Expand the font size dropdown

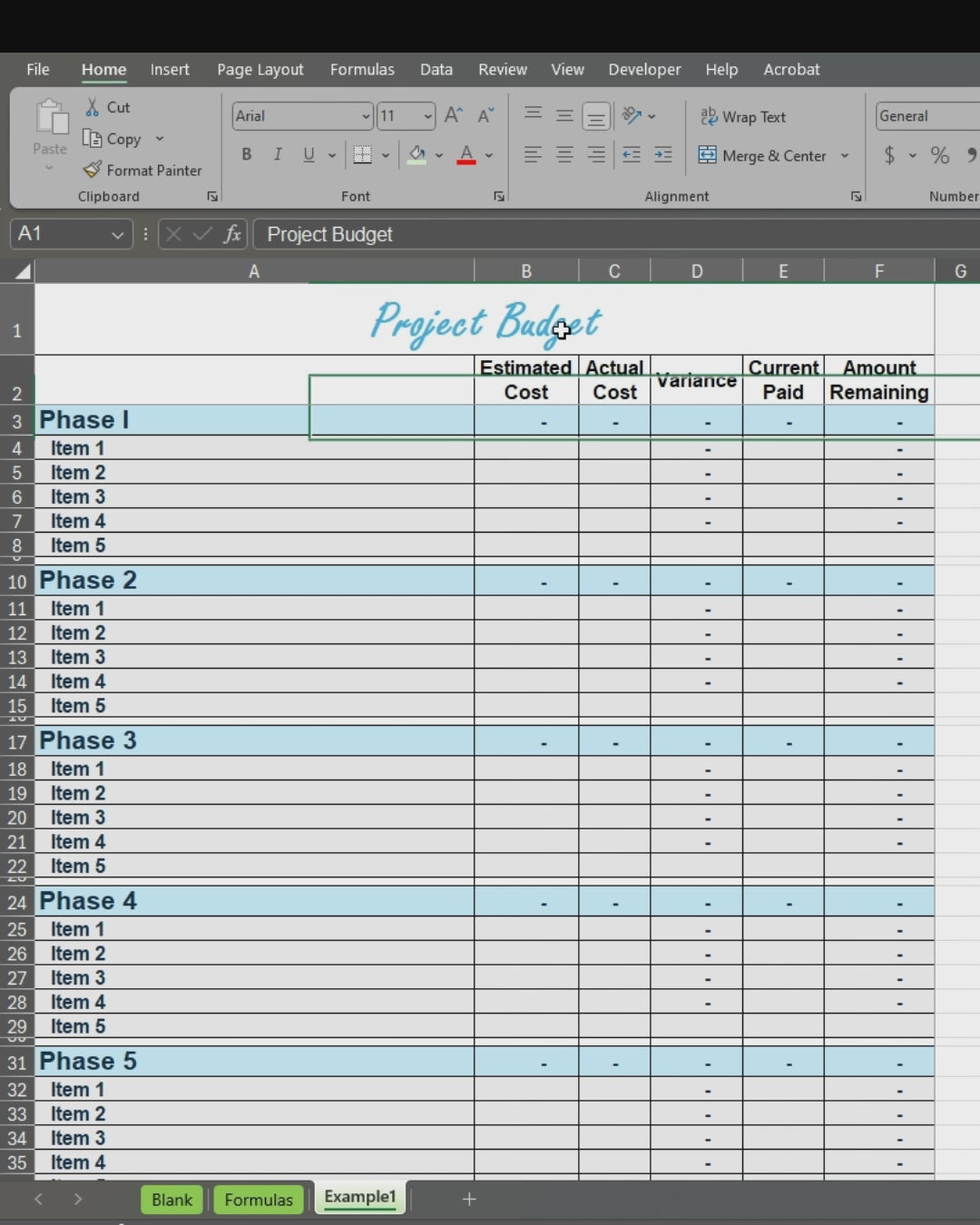[427, 116]
